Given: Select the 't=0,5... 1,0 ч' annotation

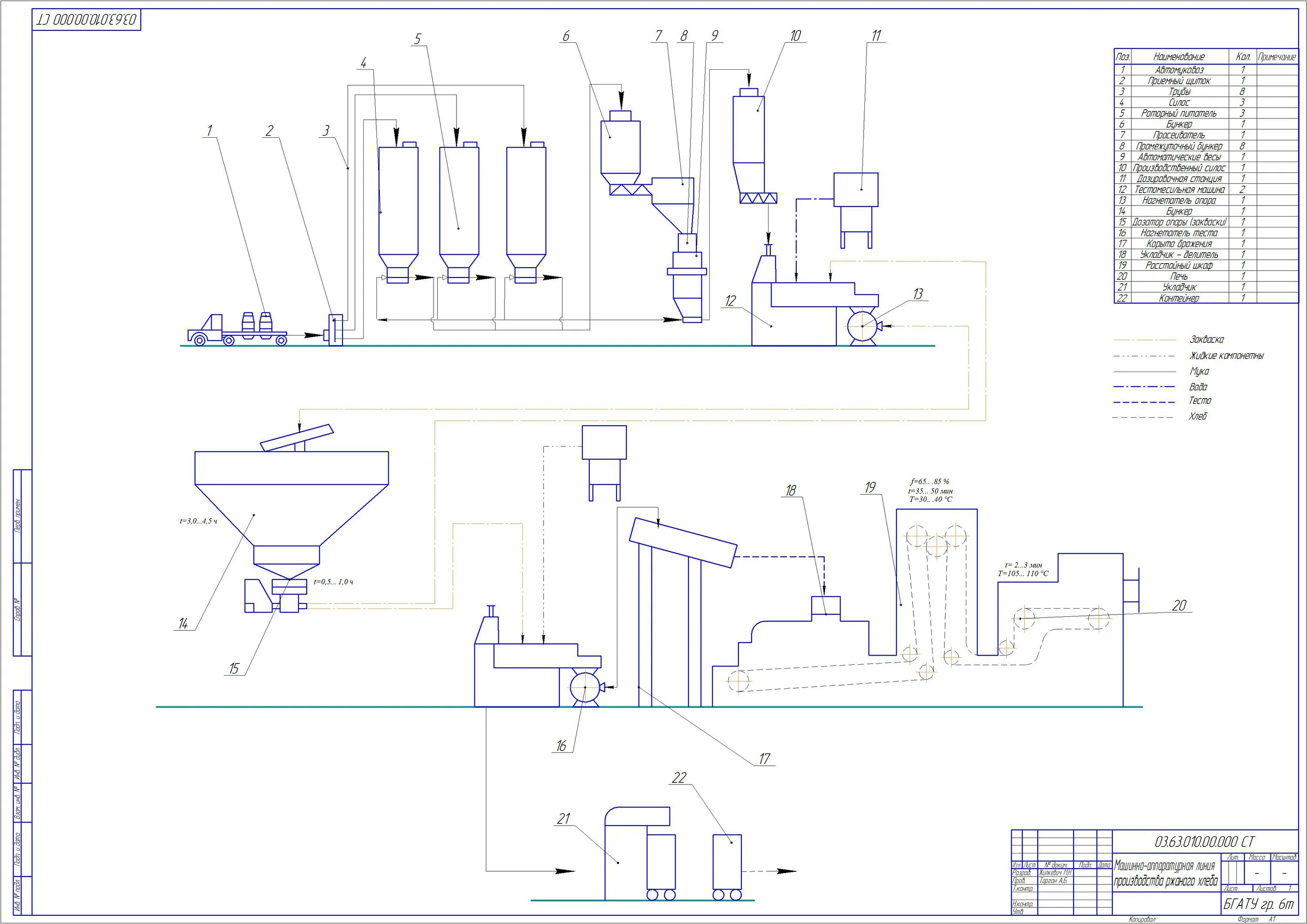Looking at the screenshot, I should coord(334,582).
